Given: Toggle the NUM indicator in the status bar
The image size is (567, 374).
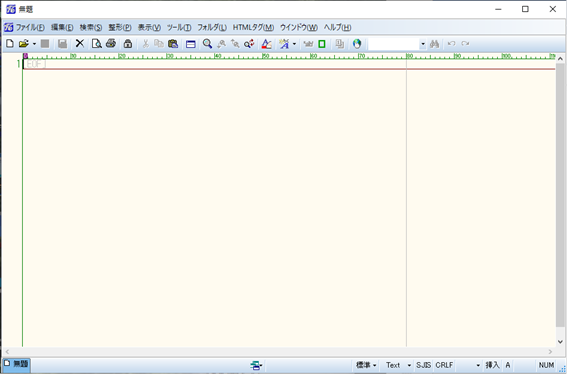Looking at the screenshot, I should tap(546, 365).
